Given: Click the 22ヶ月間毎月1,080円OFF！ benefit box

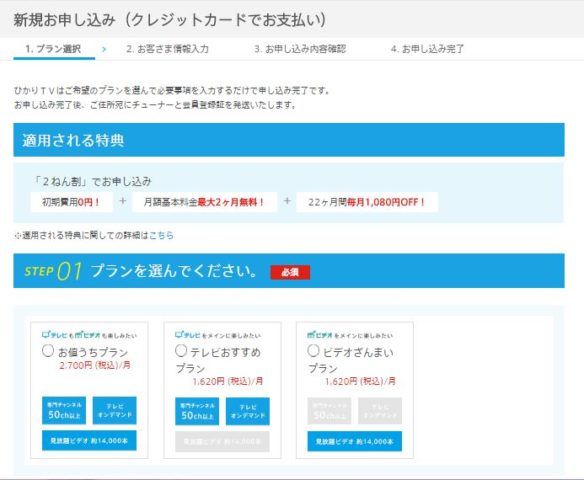Looking at the screenshot, I should pyautogui.click(x=367, y=202).
